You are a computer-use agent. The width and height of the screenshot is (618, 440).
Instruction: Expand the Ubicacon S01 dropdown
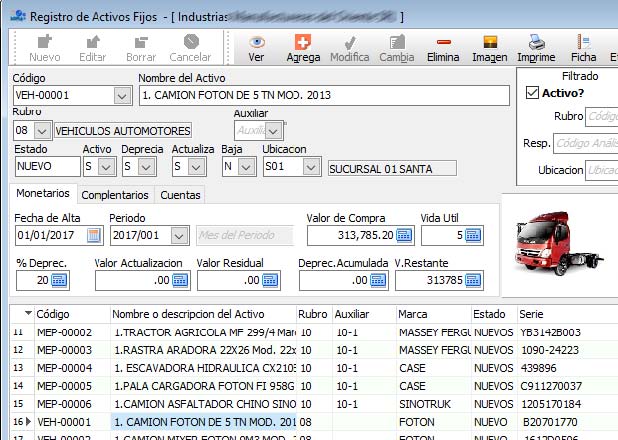pos(311,167)
